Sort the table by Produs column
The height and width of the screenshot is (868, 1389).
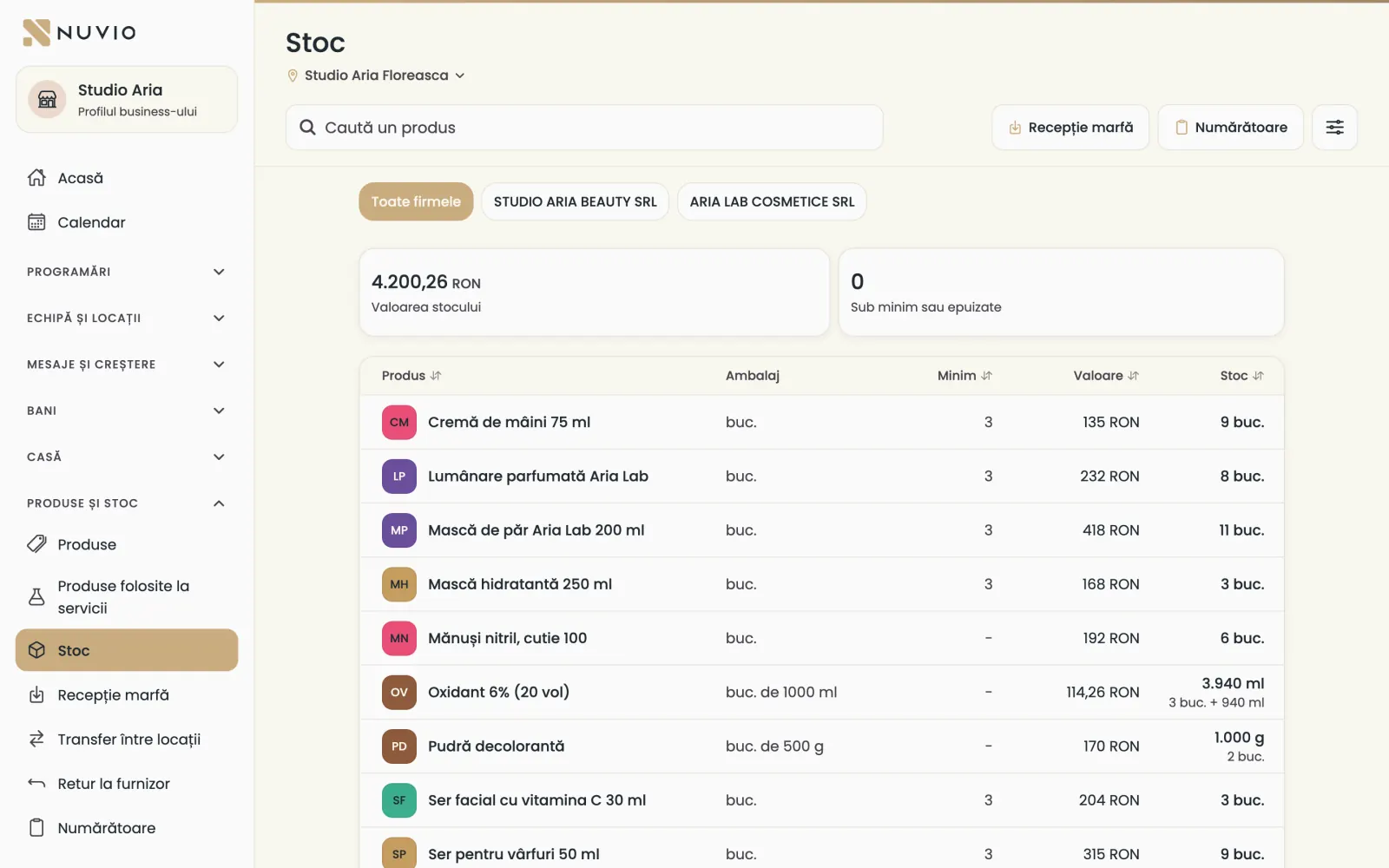pos(411,376)
